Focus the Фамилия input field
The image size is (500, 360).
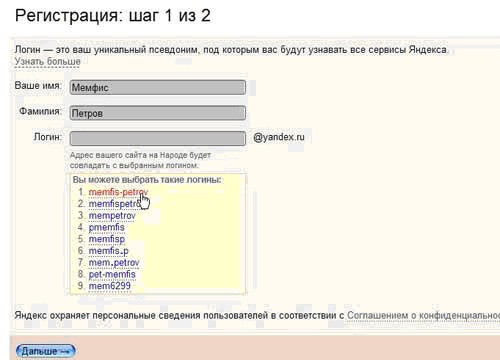[x=158, y=113]
